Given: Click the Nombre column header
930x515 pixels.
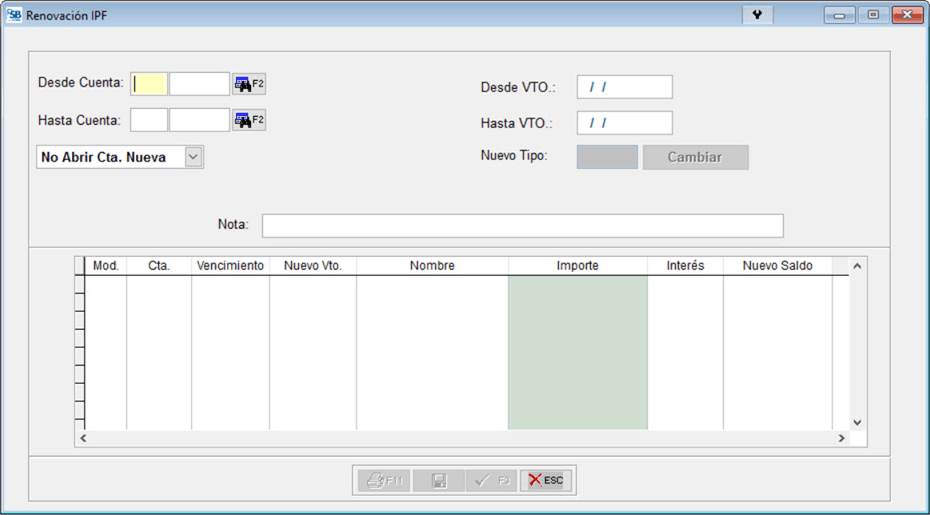Looking at the screenshot, I should [432, 266].
